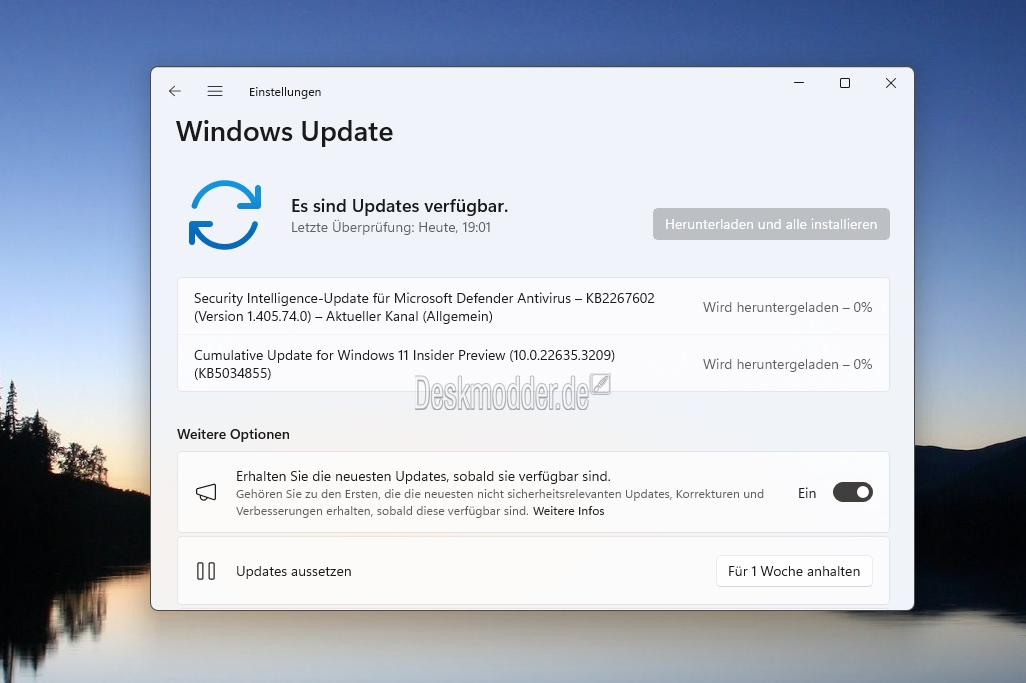This screenshot has width=1026, height=683.
Task: Click the Weitere Optionen section heading
Action: click(233, 434)
